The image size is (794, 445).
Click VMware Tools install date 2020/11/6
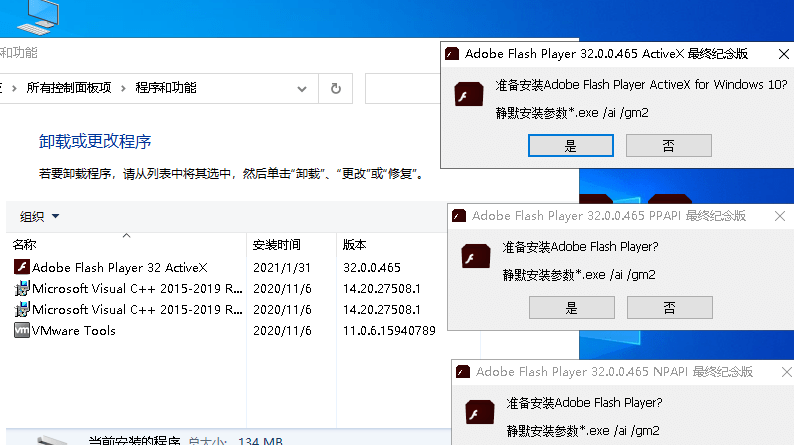pos(282,331)
